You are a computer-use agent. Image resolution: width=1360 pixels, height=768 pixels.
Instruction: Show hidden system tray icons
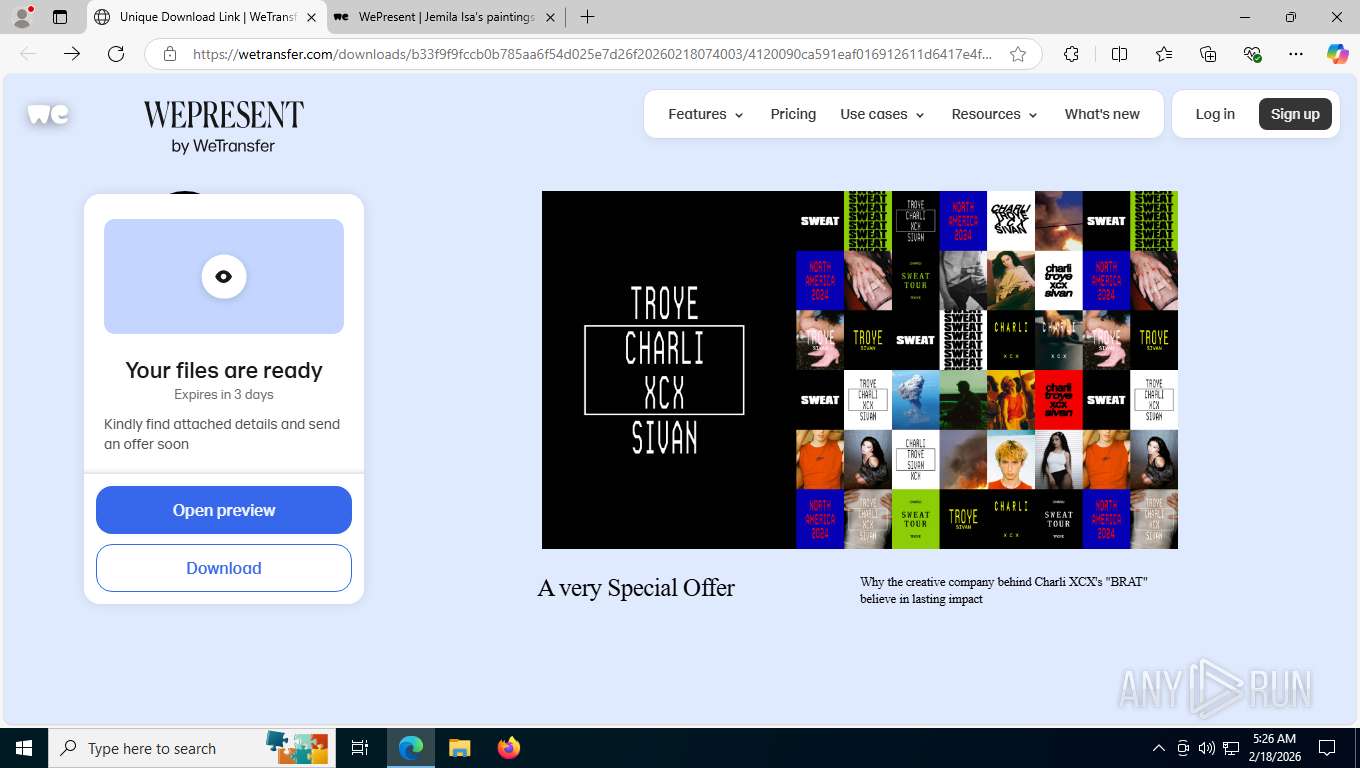tap(1159, 748)
